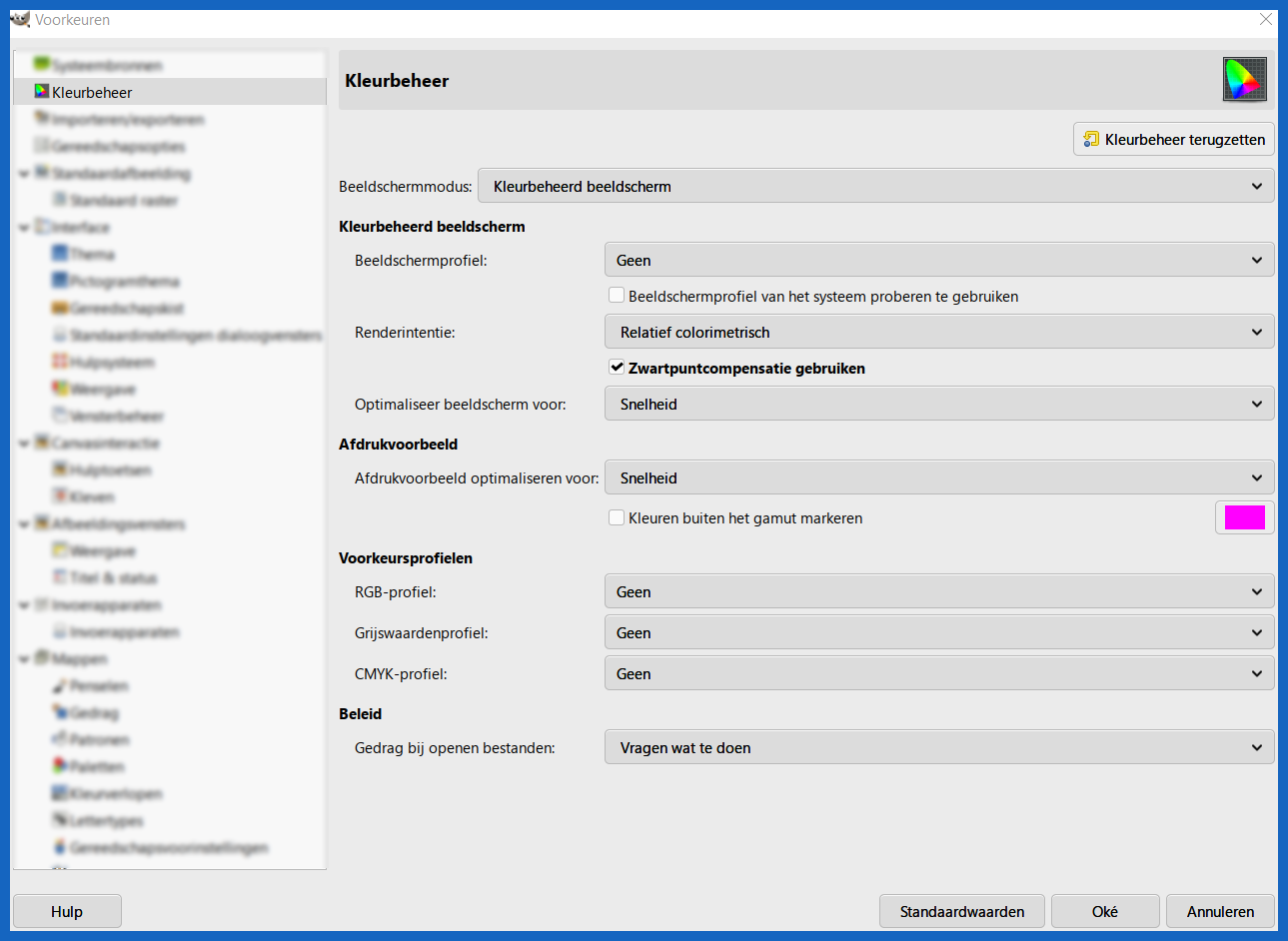1288x941 pixels.
Task: Open the Titel & status page
Action: click(x=114, y=577)
